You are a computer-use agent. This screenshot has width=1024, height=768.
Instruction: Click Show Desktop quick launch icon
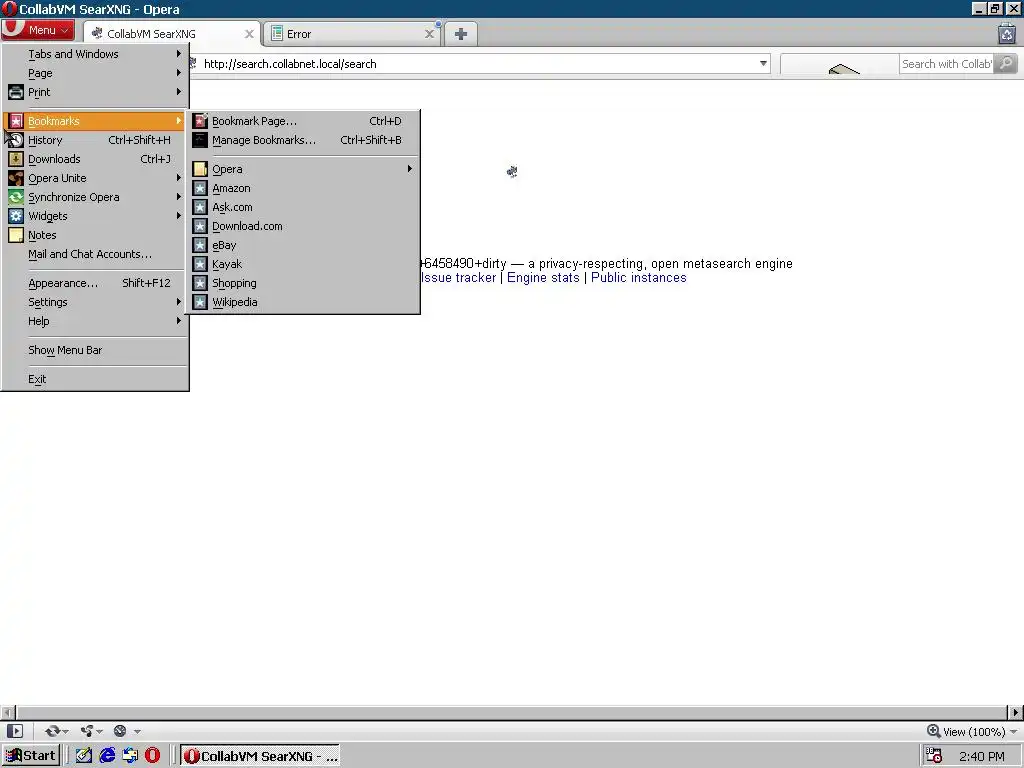(84, 756)
